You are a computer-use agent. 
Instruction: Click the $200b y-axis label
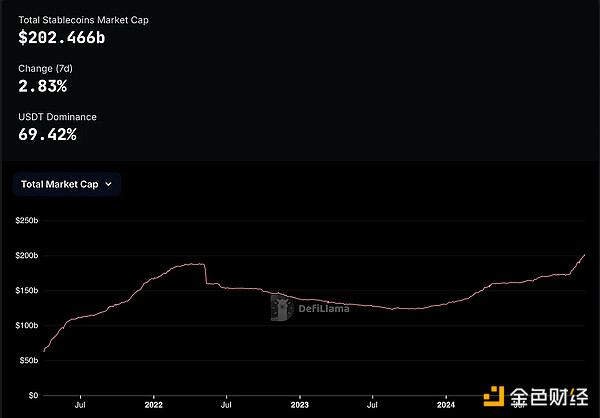click(25, 255)
